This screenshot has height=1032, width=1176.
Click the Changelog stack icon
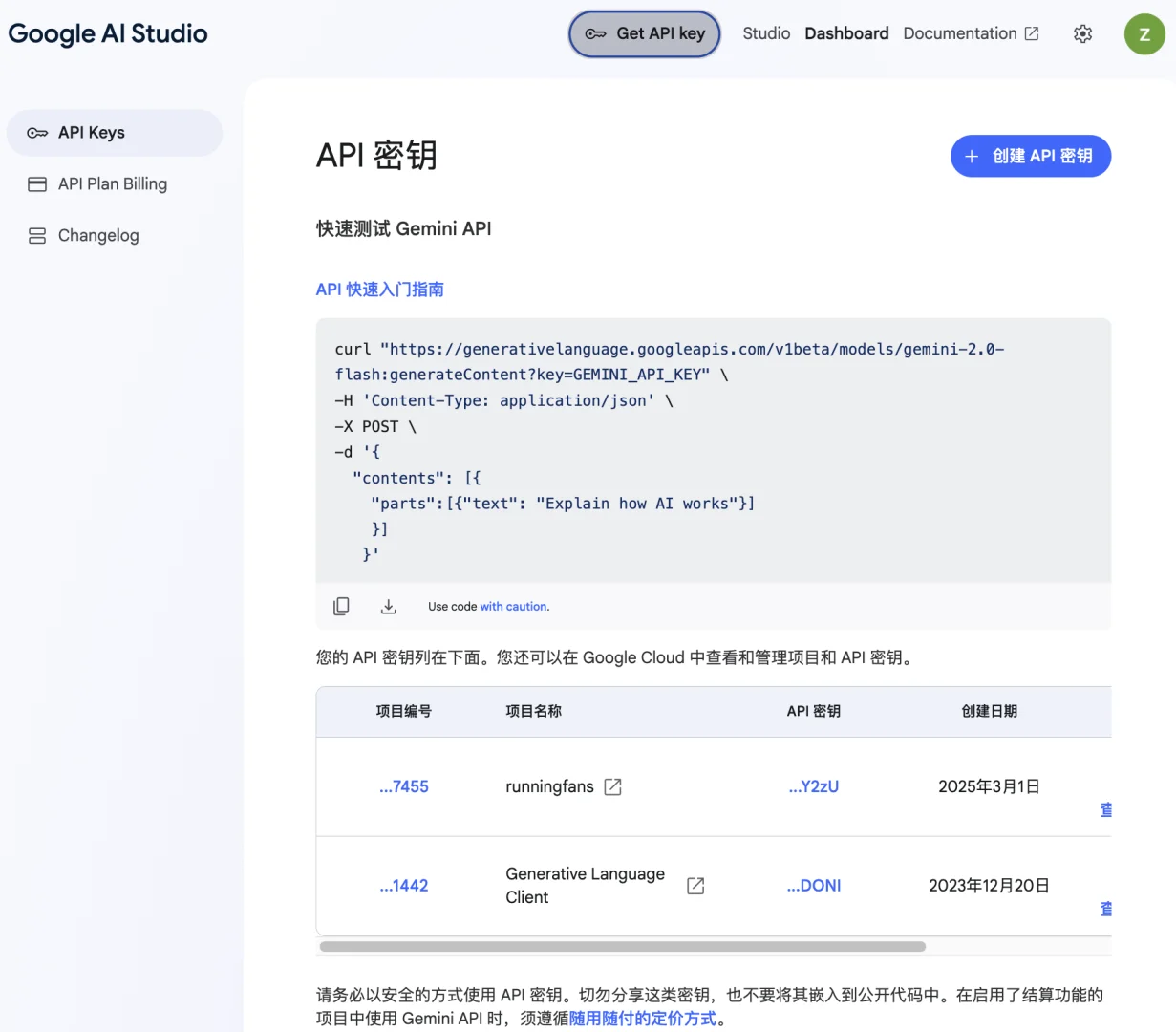[37, 236]
